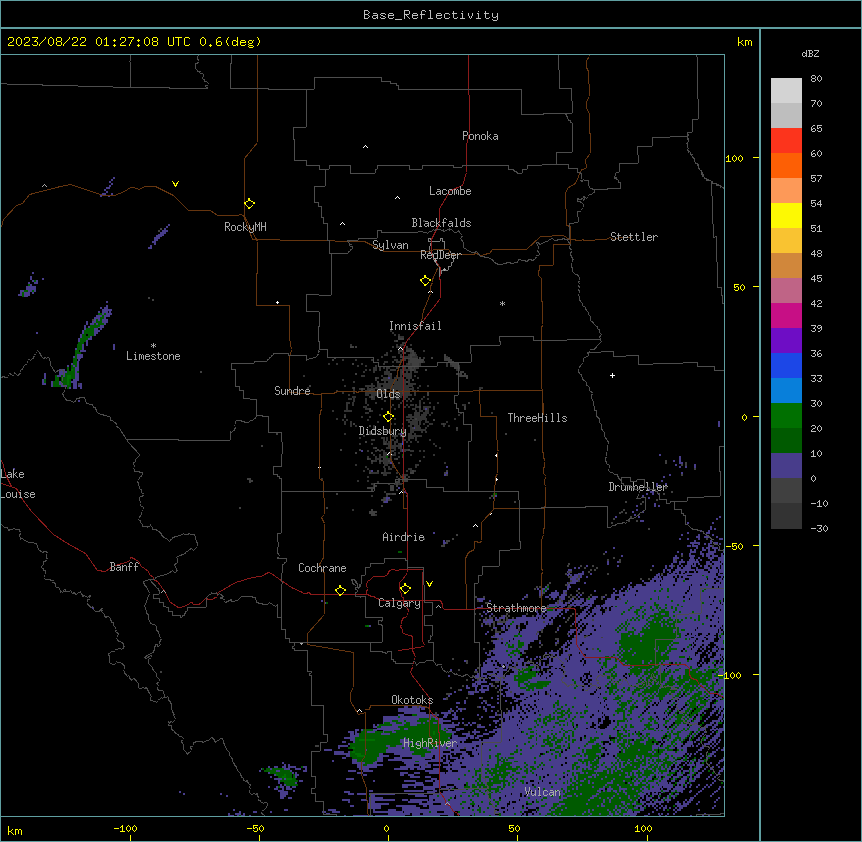Click the Lacombe town label

(450, 191)
